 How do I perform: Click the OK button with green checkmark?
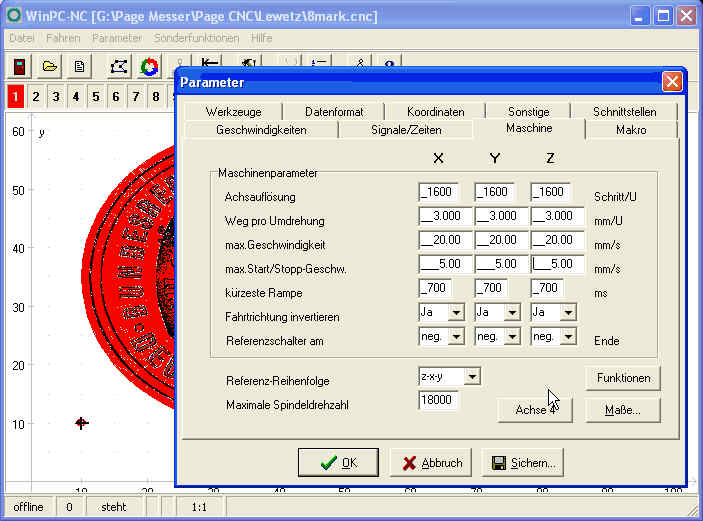337,463
